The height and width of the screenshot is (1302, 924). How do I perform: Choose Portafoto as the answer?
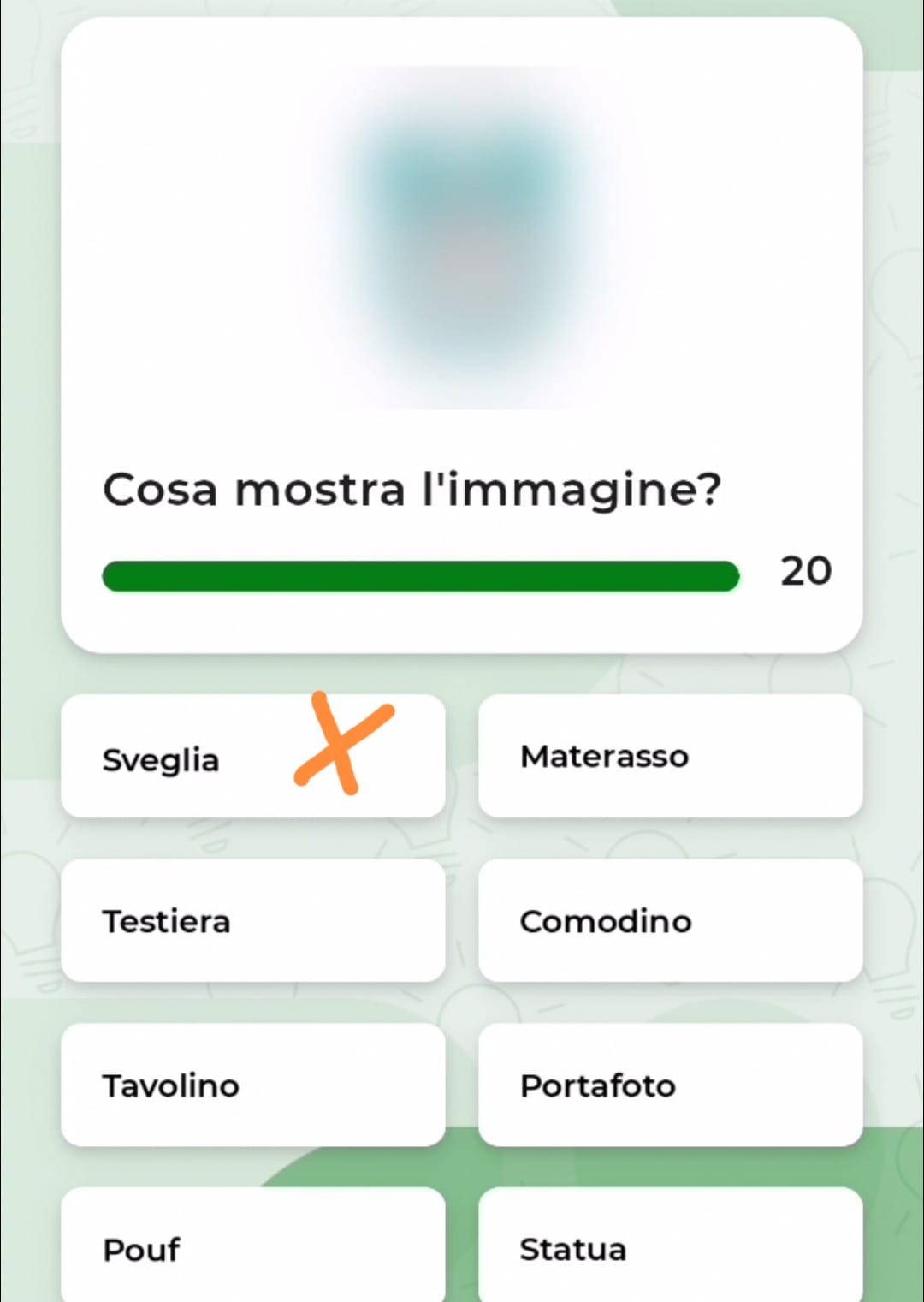point(670,1085)
